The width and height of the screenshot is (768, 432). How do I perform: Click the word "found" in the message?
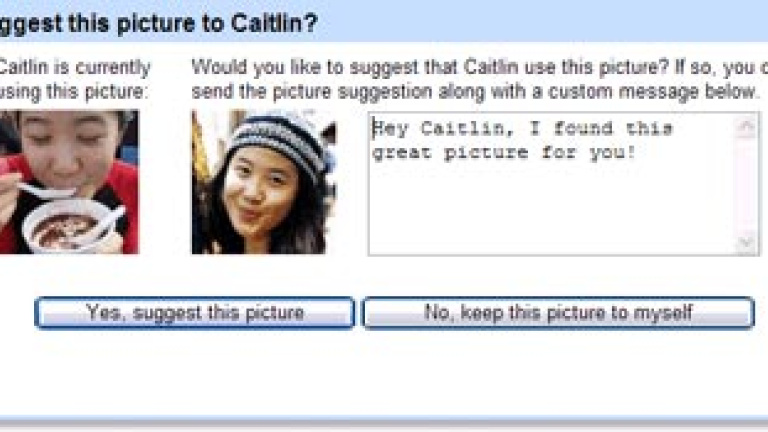tap(583, 129)
